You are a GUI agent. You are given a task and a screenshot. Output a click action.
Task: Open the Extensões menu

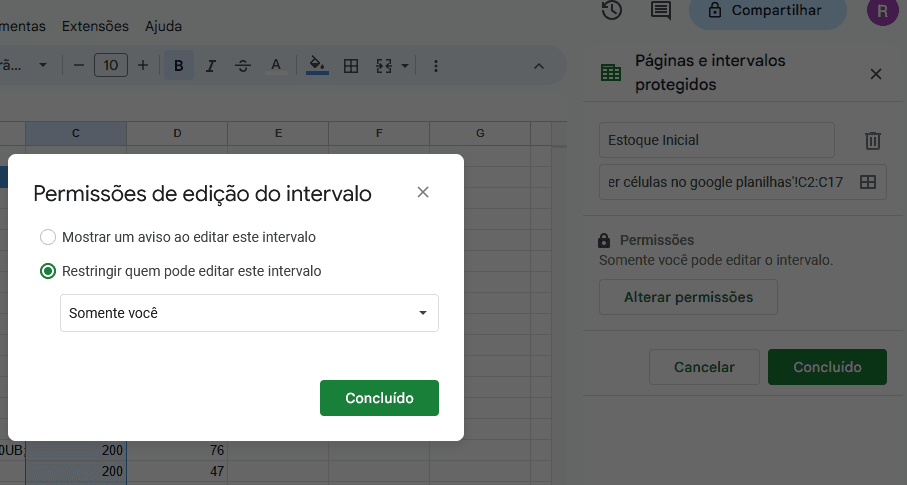coord(95,26)
